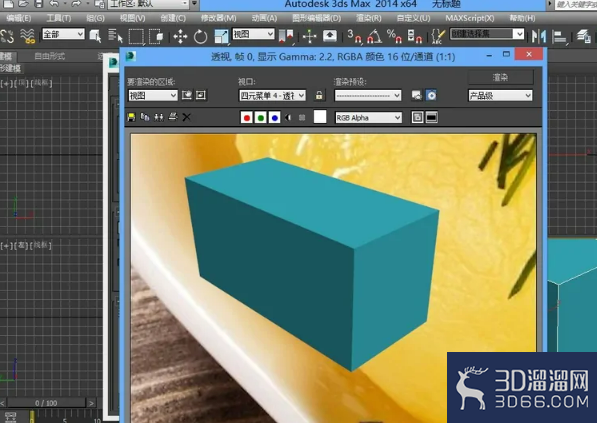Open the reference coordinate 视图 dropdown in main toolbar
The image size is (597, 423).
tap(253, 34)
